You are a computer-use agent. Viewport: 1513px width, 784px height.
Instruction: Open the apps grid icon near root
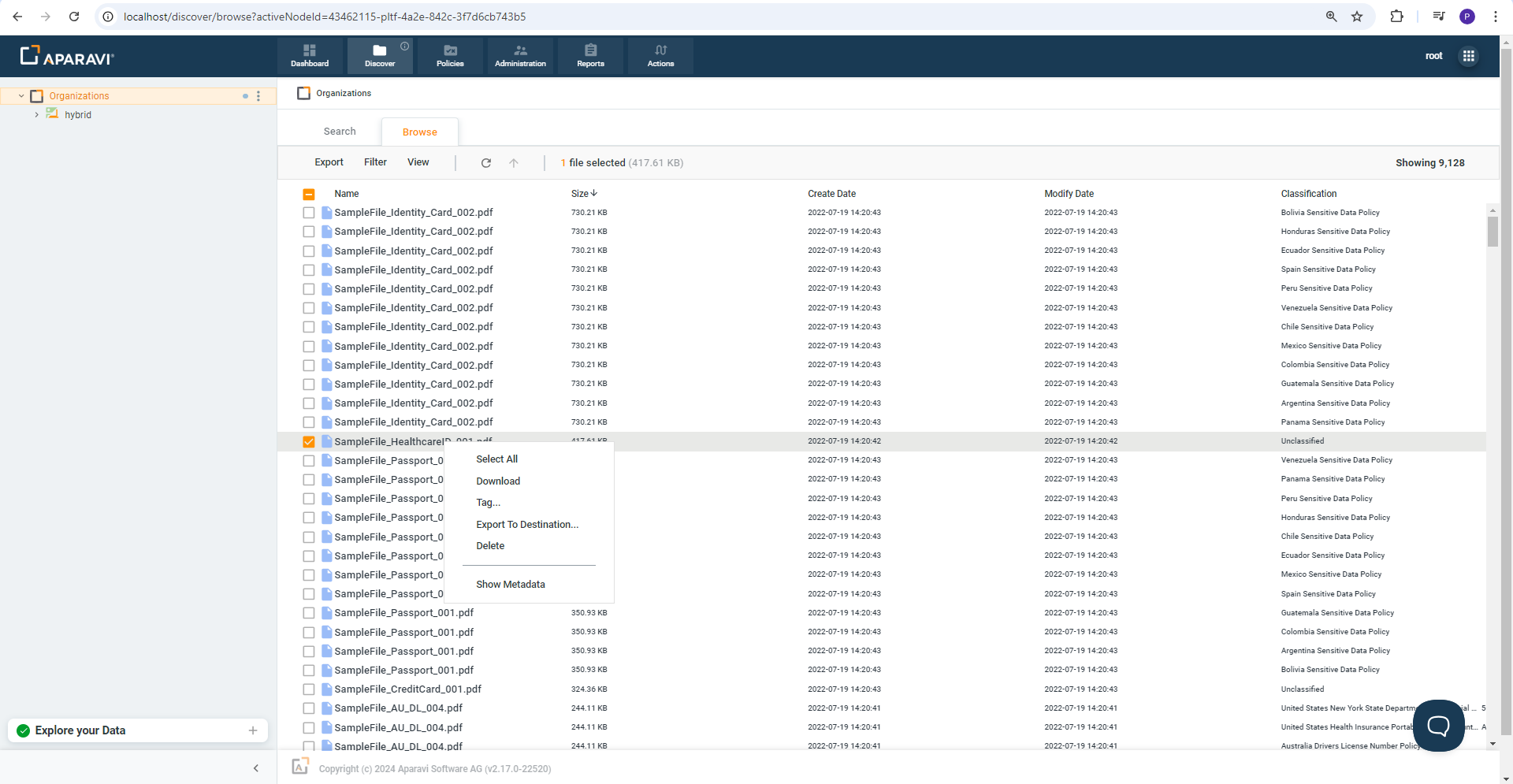(x=1468, y=56)
